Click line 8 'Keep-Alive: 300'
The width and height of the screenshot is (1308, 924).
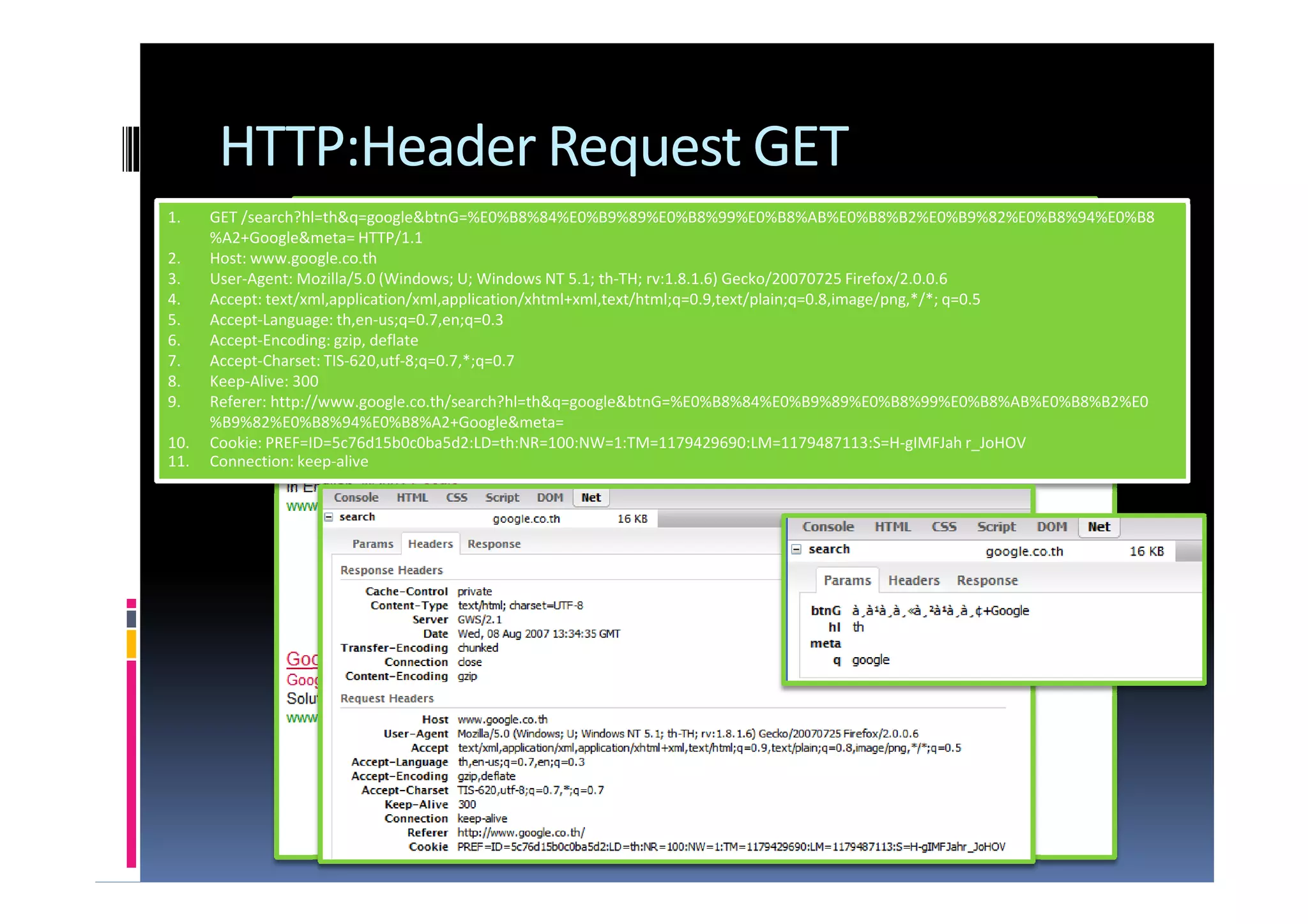(264, 381)
